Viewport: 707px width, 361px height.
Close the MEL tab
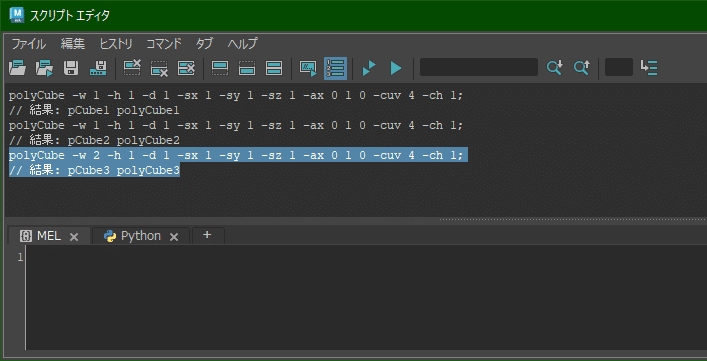[74, 237]
